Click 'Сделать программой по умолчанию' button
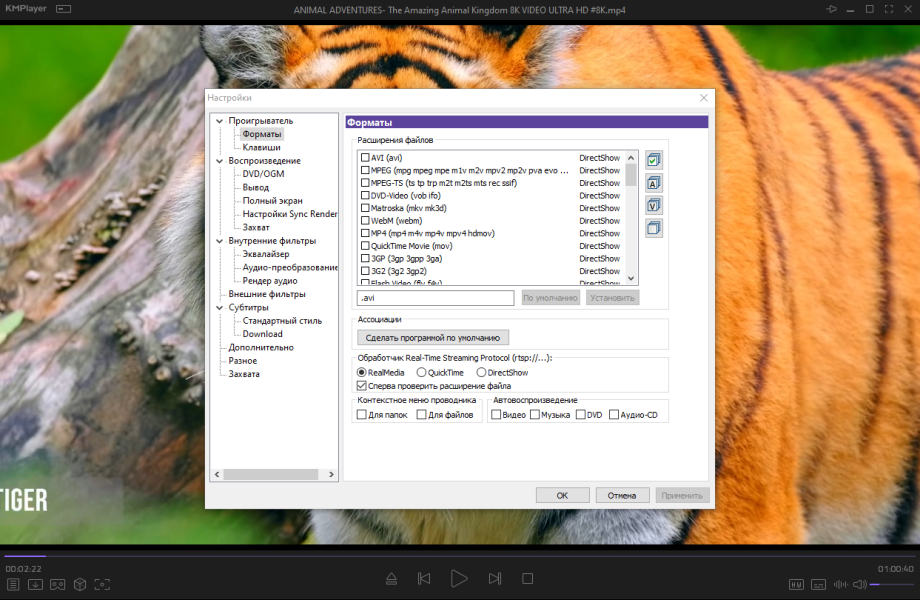Viewport: 920px width, 600px height. [433, 338]
